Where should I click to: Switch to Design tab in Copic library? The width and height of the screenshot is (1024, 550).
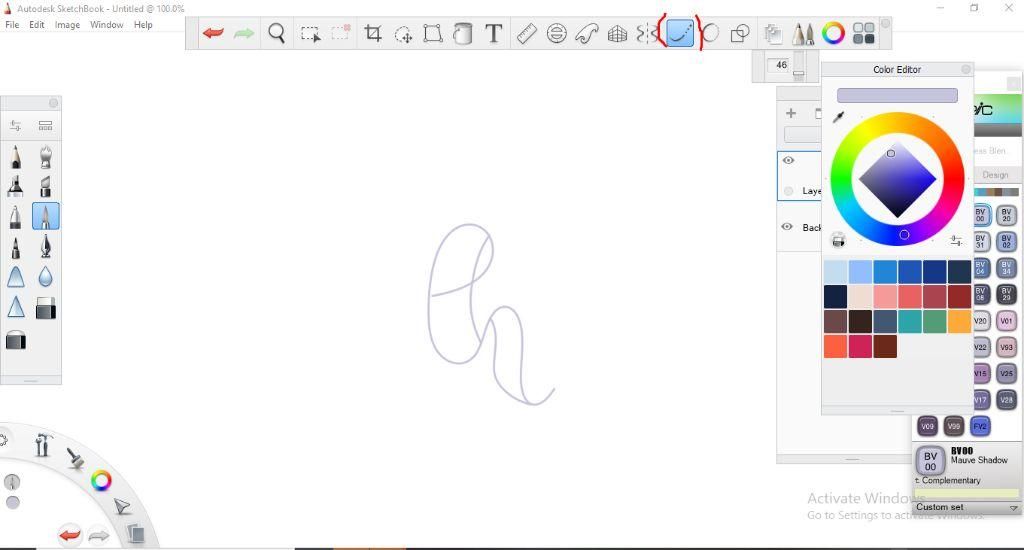point(995,175)
